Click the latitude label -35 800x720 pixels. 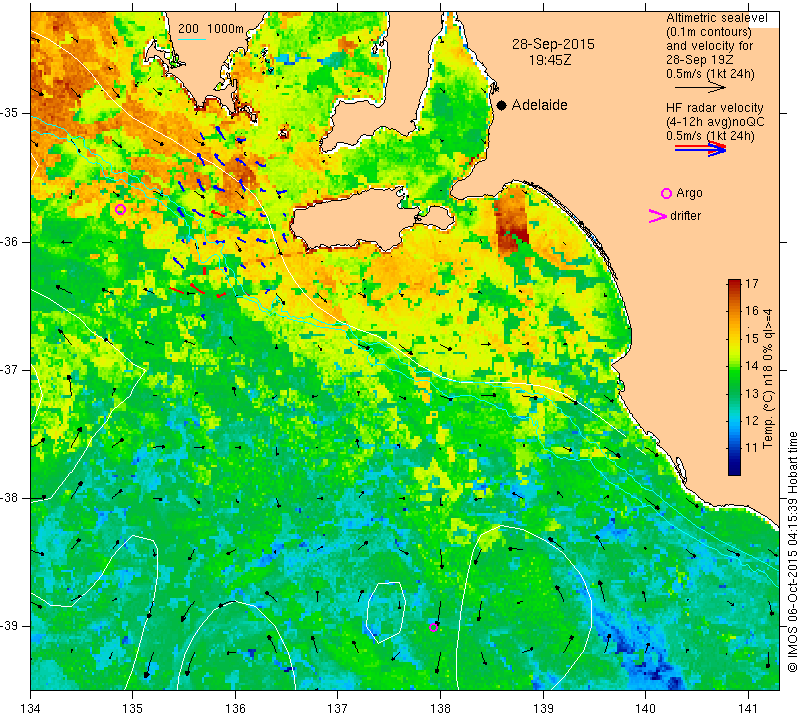(x=10, y=113)
